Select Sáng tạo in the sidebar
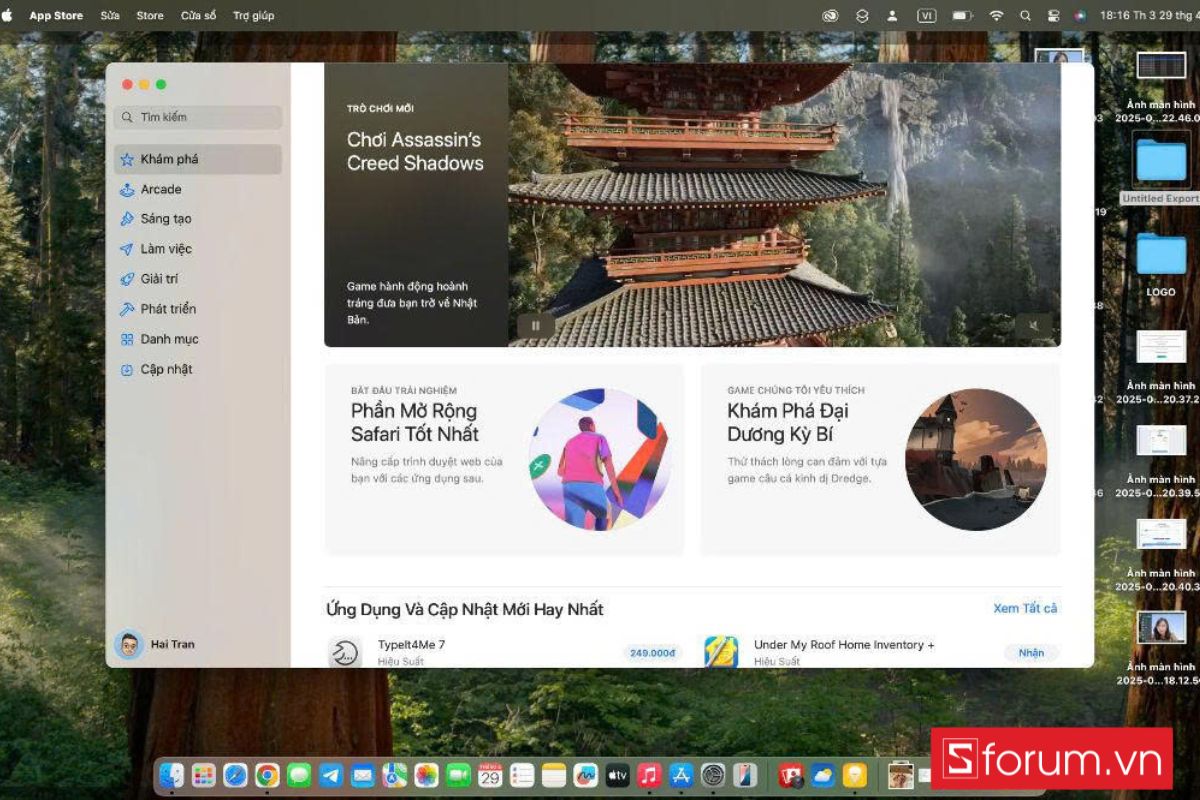Image resolution: width=1200 pixels, height=800 pixels. [198, 219]
